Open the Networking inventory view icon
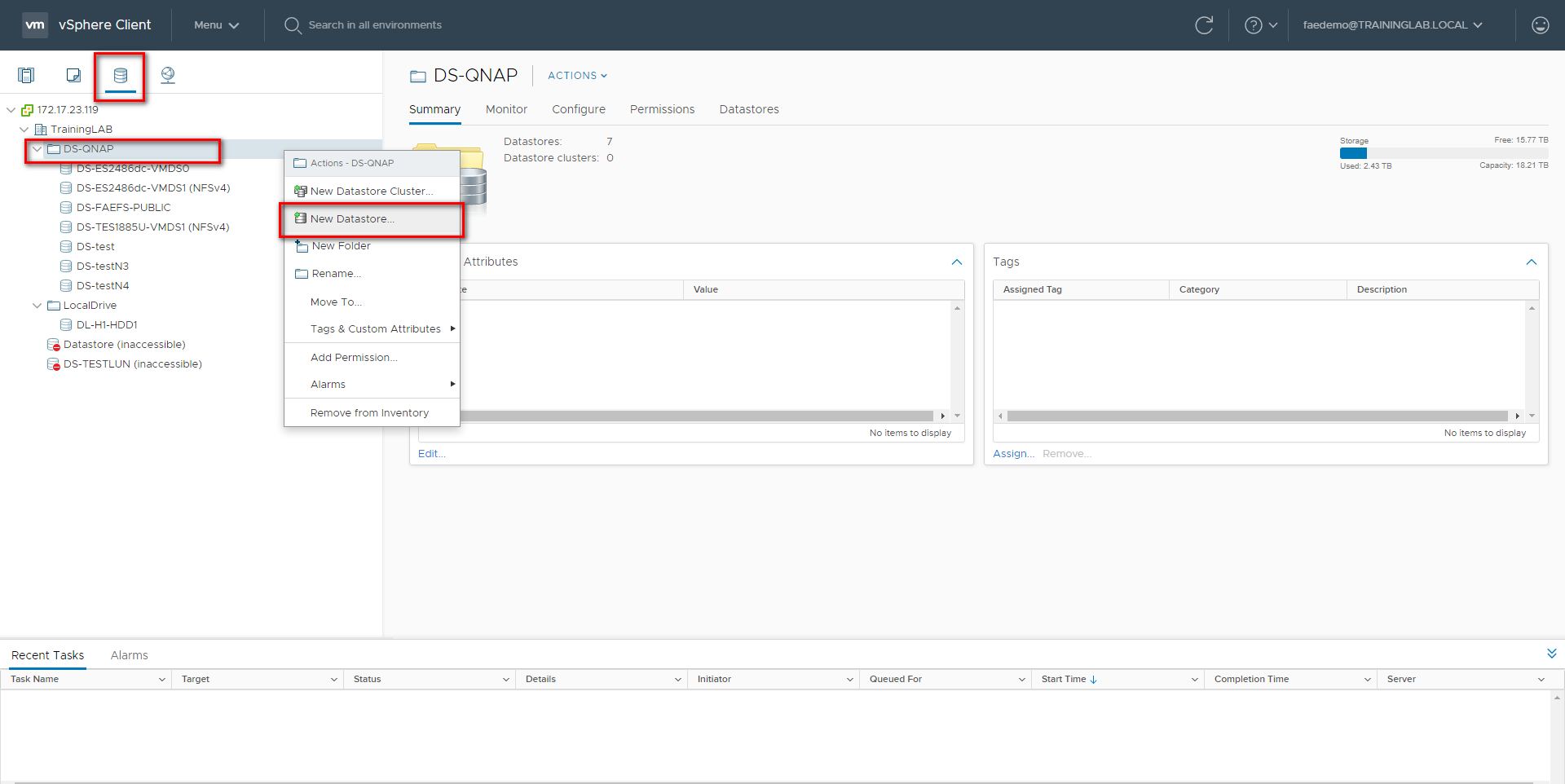This screenshot has height=784, width=1565. coord(168,75)
